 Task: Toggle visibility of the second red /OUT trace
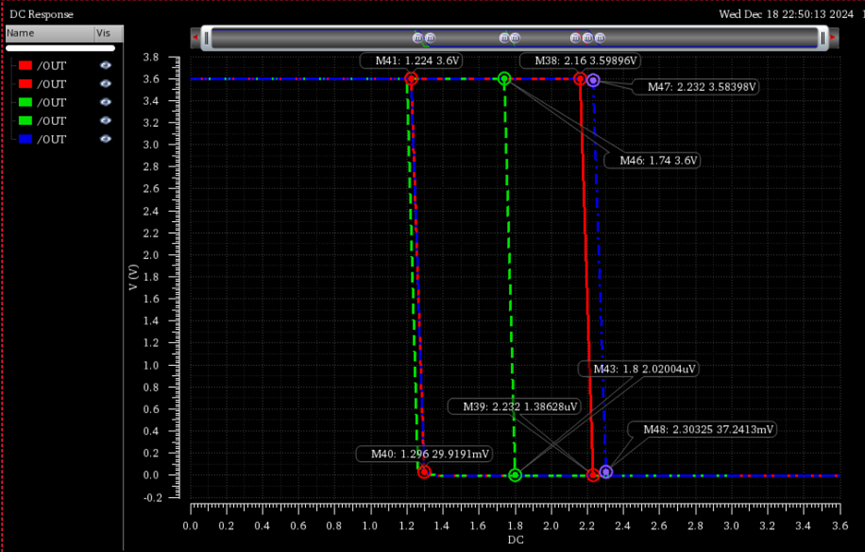coord(105,84)
